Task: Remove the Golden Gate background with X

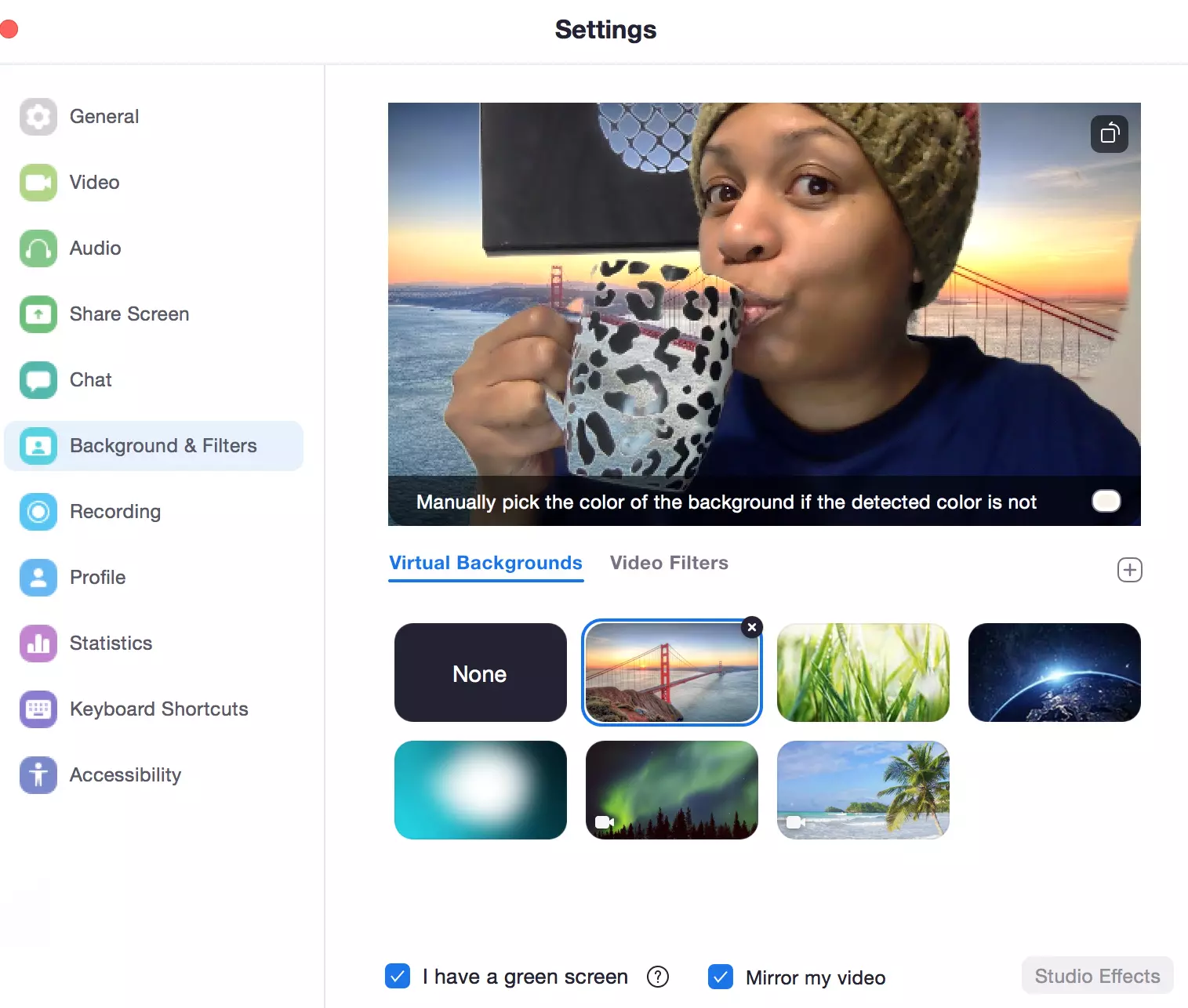Action: pyautogui.click(x=752, y=627)
